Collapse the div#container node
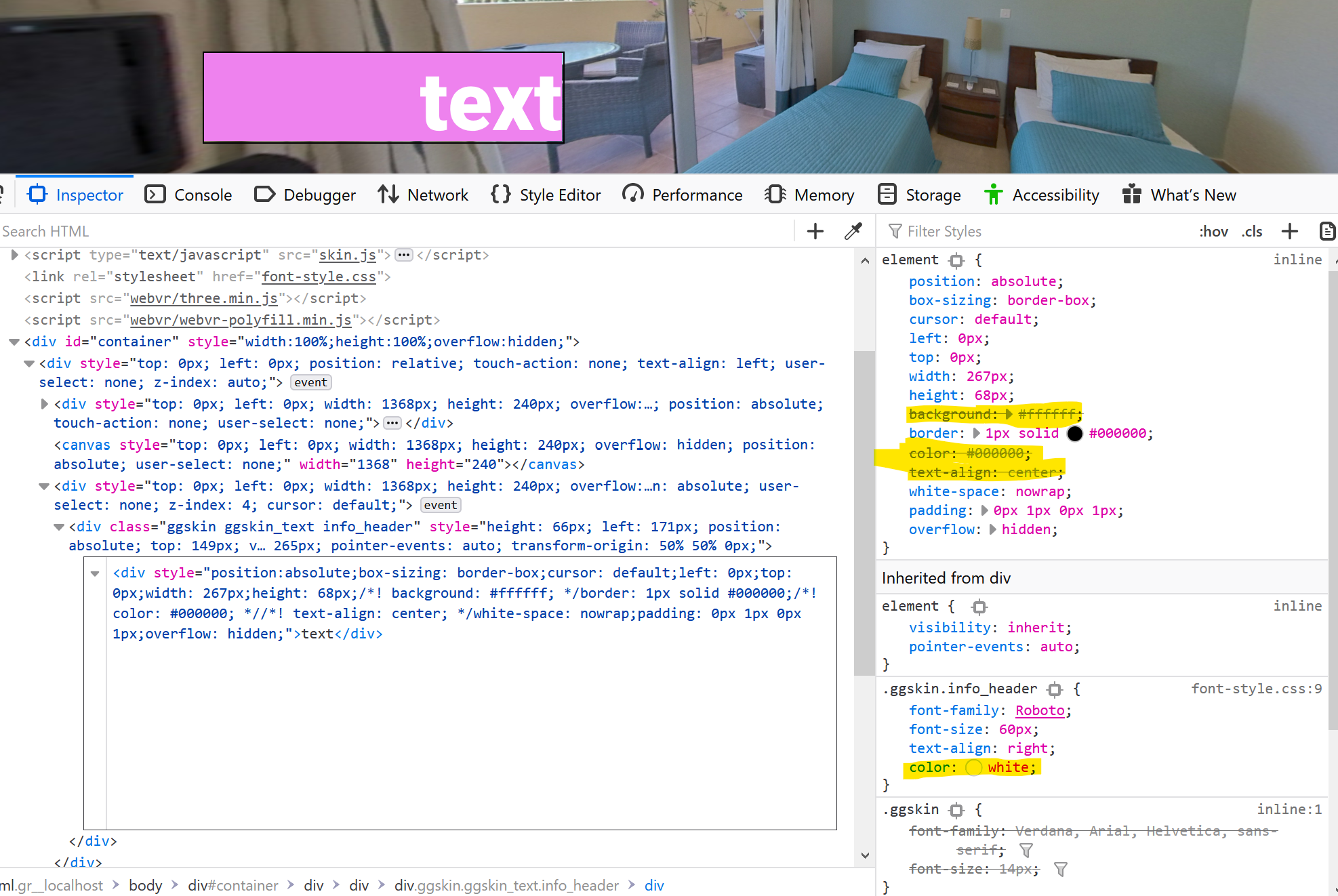Screen dimensions: 1338x896 pyautogui.click(x=14, y=342)
